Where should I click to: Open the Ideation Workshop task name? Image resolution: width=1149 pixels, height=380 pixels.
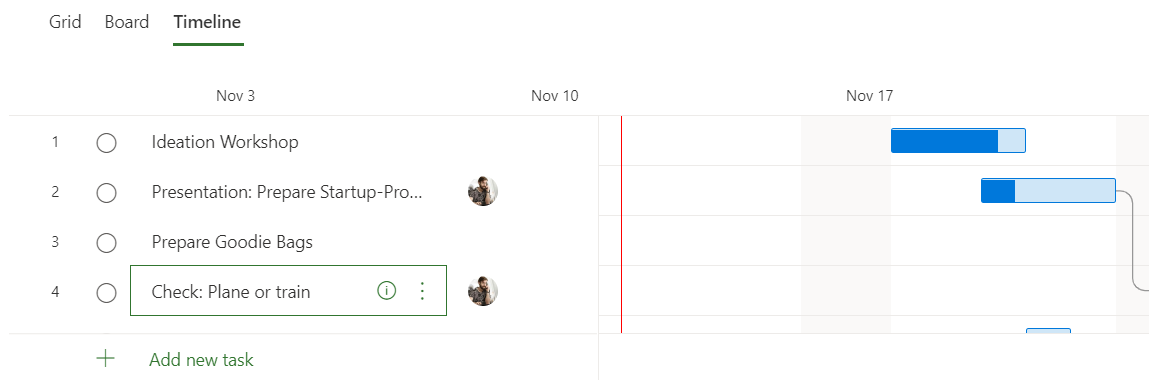(225, 141)
